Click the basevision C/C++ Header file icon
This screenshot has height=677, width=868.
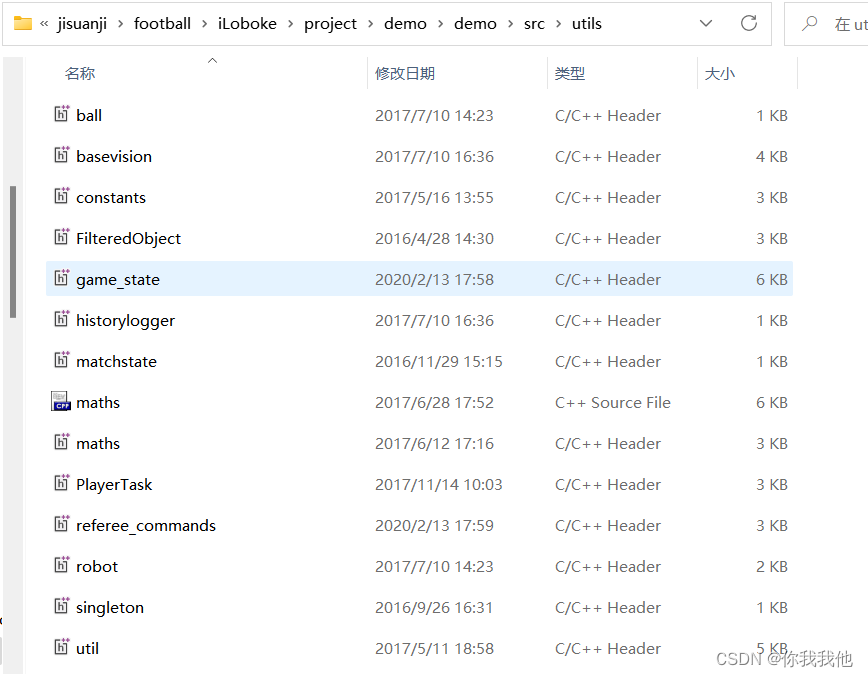(61, 156)
